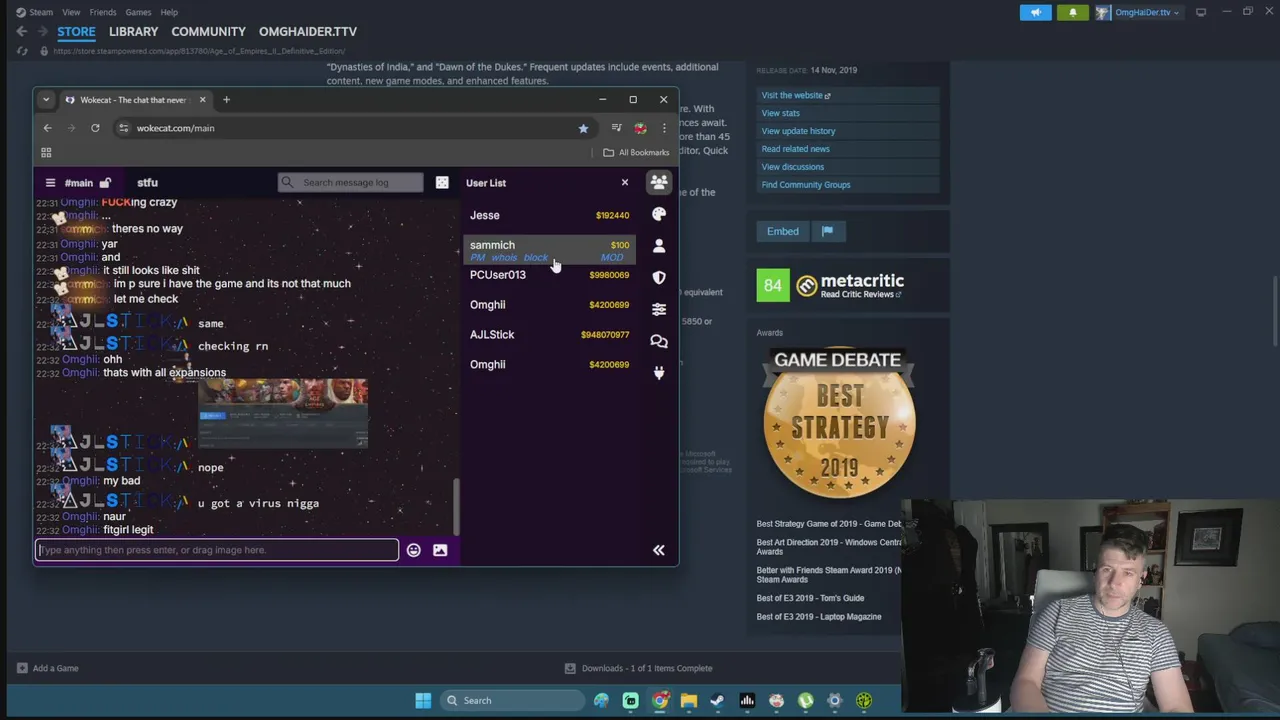Click View update history link
This screenshot has width=1280, height=720.
point(798,131)
